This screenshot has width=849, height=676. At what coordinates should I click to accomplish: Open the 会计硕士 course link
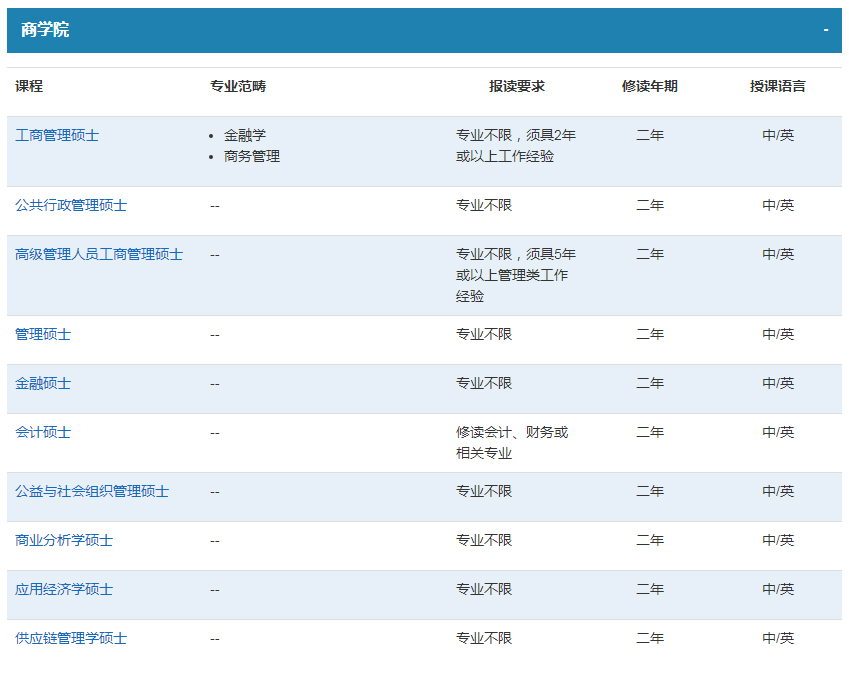43,432
